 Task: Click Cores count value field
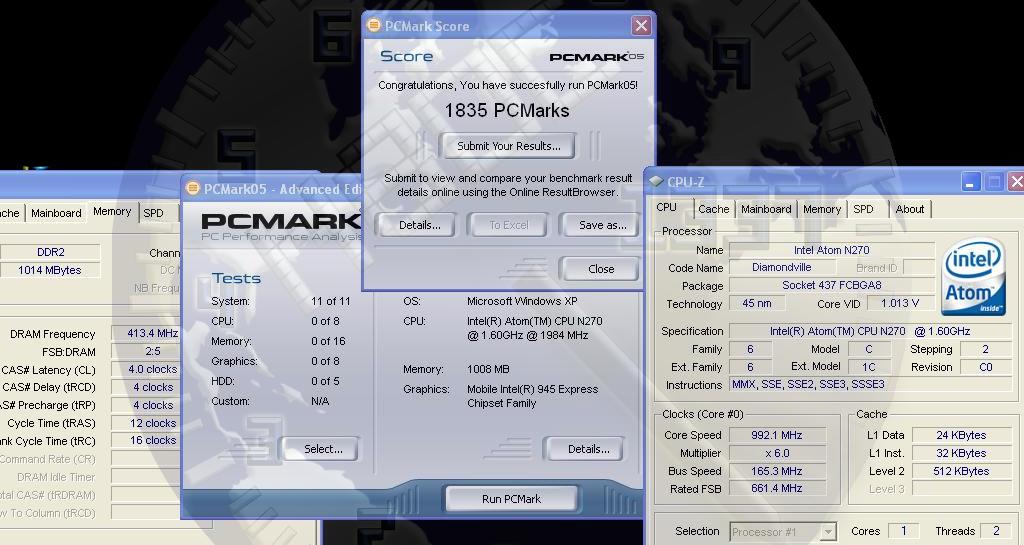click(x=904, y=531)
